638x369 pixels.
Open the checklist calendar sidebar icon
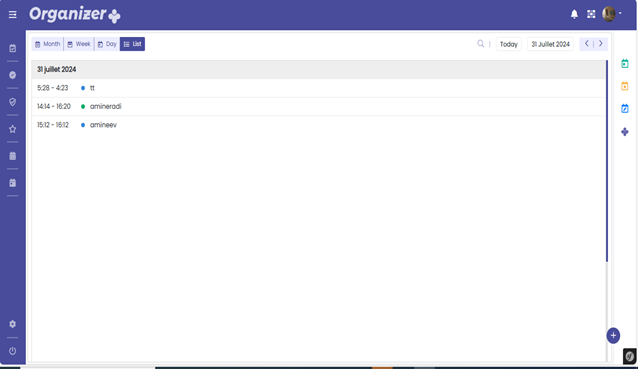[13, 48]
